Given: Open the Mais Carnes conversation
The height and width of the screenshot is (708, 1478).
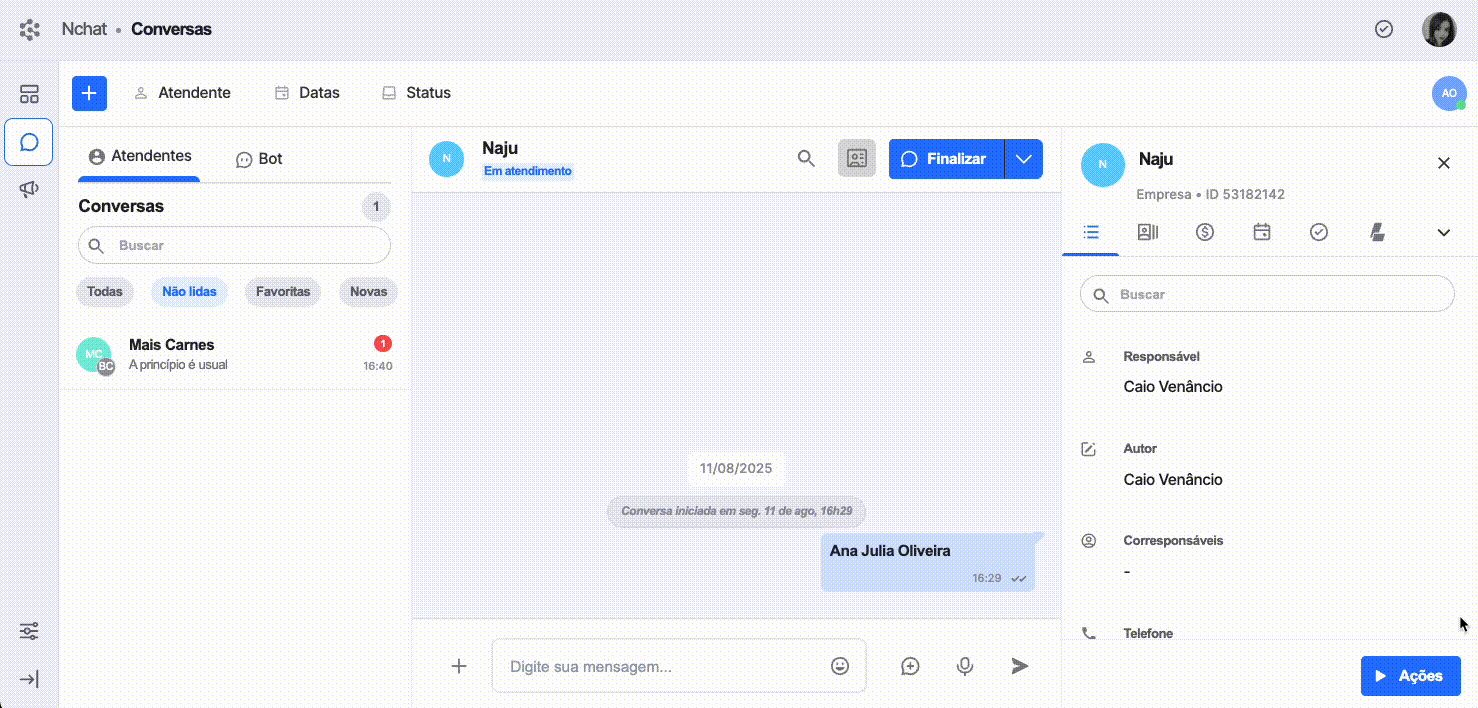Looking at the screenshot, I should [x=235, y=354].
